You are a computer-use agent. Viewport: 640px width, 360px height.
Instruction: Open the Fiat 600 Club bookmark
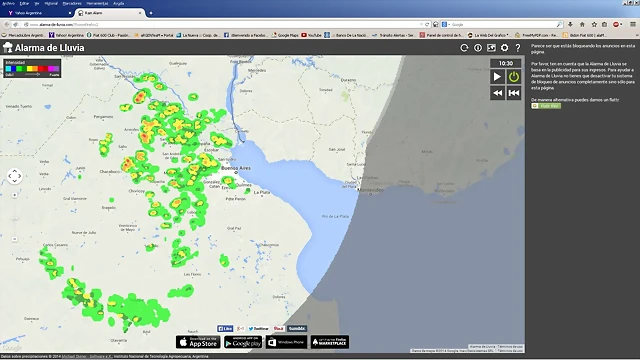pyautogui.click(x=108, y=35)
